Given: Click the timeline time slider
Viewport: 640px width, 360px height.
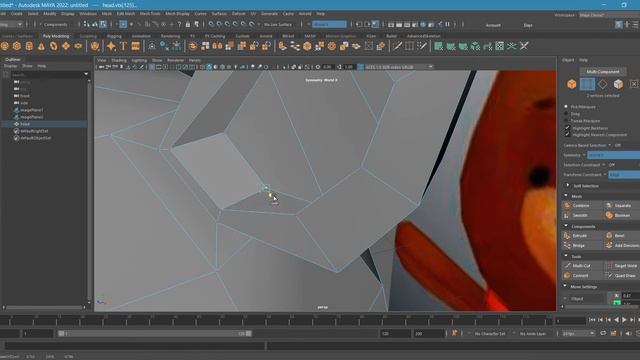Looking at the screenshot, I should click(278, 320).
